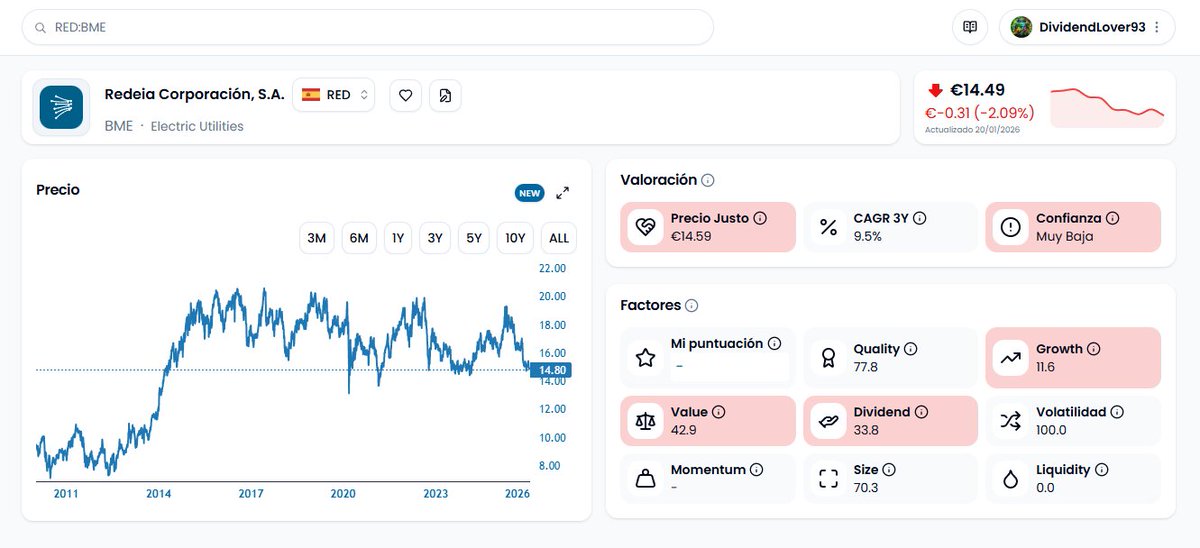
Task: Open the Volatilidad info tooltip
Action: (1117, 412)
